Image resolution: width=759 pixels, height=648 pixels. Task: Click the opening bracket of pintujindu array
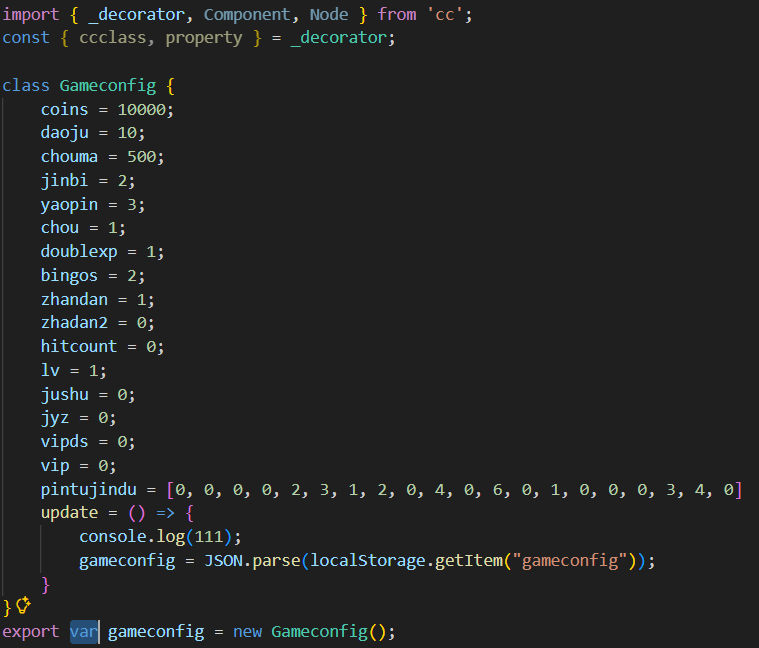[170, 490]
